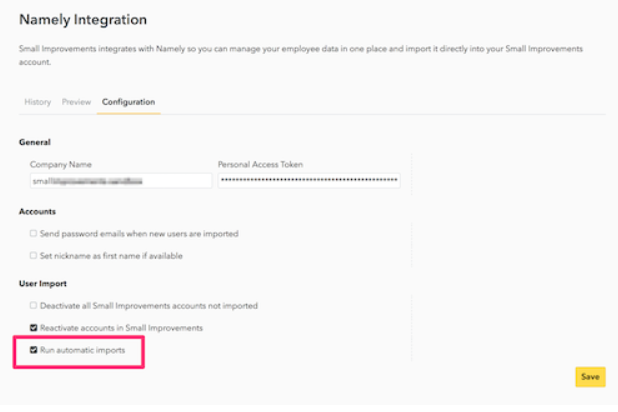Click the 'User Import' section heading
Viewport: 618px width, 412px height.
[x=42, y=284]
